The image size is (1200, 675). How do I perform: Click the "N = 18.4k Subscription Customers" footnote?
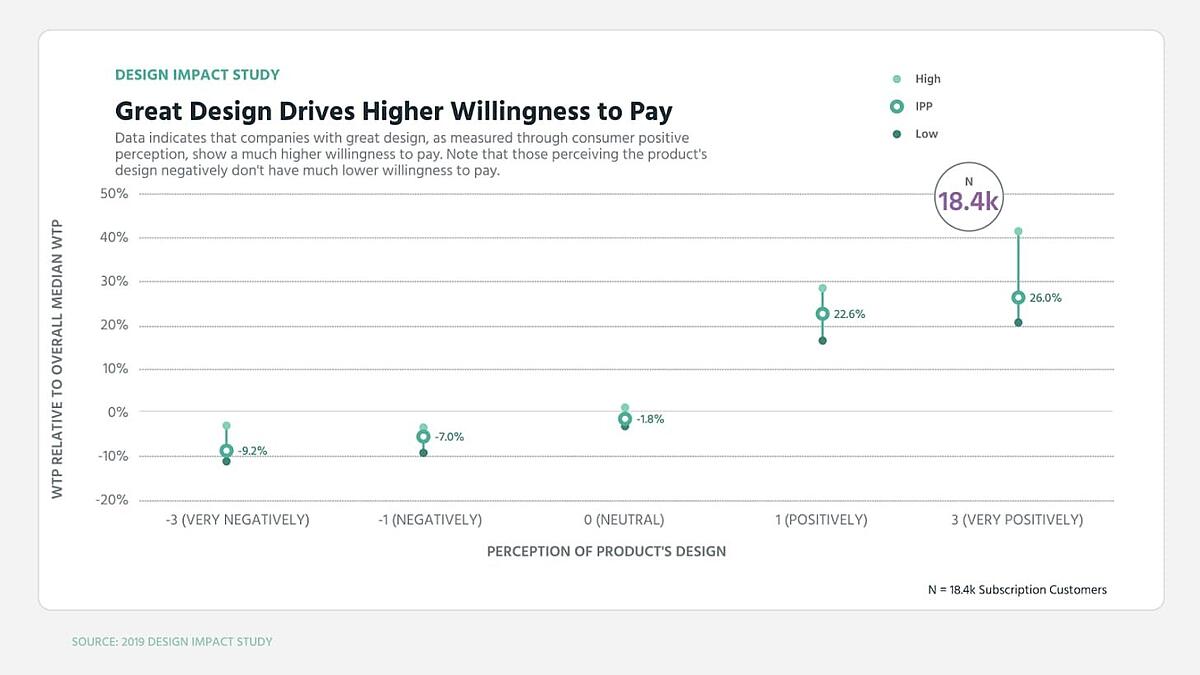(1017, 590)
